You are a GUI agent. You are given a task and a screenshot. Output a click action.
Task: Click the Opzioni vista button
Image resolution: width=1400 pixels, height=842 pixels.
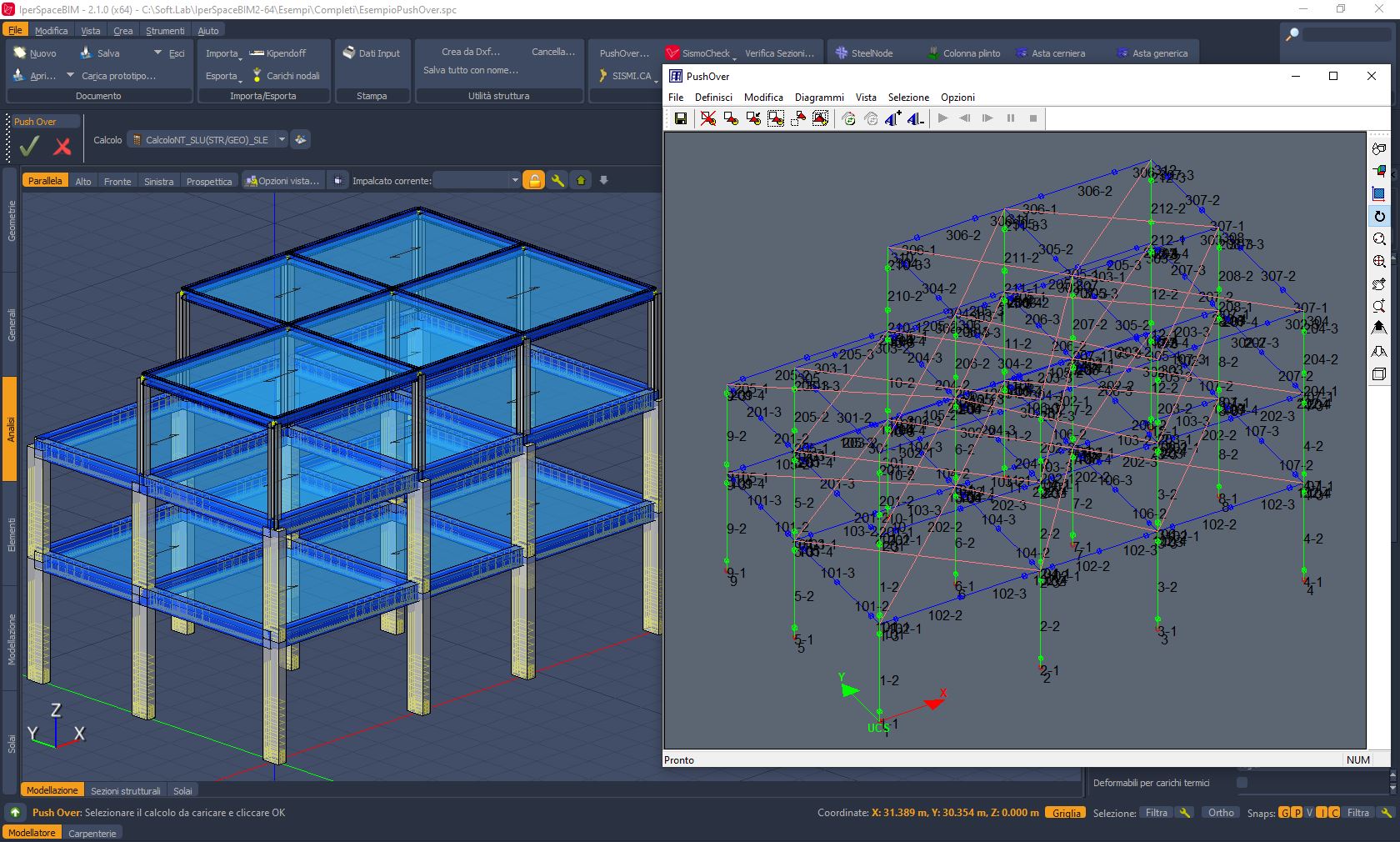click(x=282, y=181)
